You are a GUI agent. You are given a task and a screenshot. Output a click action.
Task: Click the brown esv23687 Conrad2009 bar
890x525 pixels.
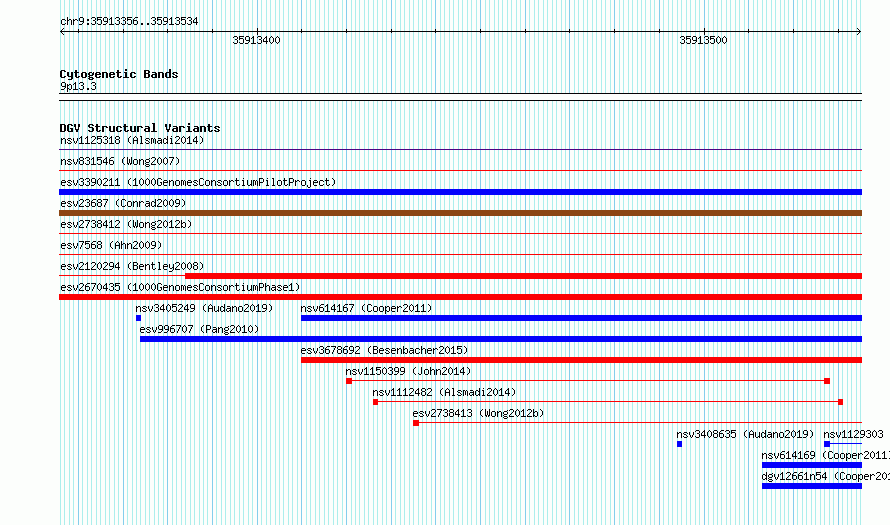pos(460,213)
